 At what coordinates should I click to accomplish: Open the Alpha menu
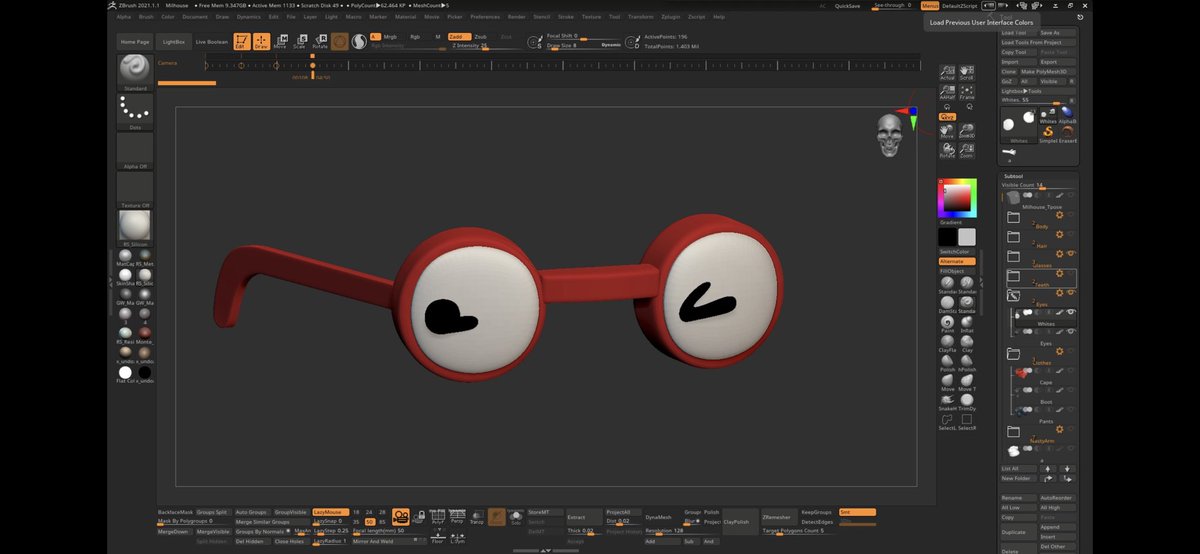point(123,17)
